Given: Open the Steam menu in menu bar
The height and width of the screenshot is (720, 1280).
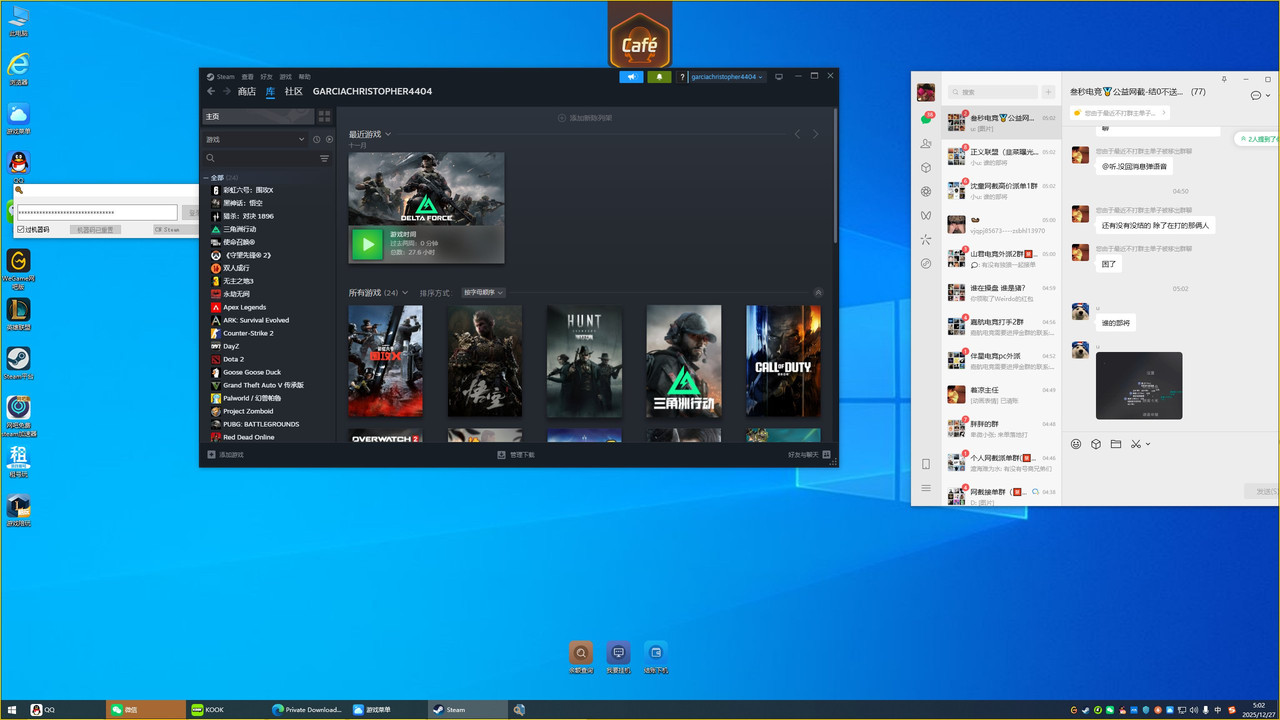Looking at the screenshot, I should point(221,77).
